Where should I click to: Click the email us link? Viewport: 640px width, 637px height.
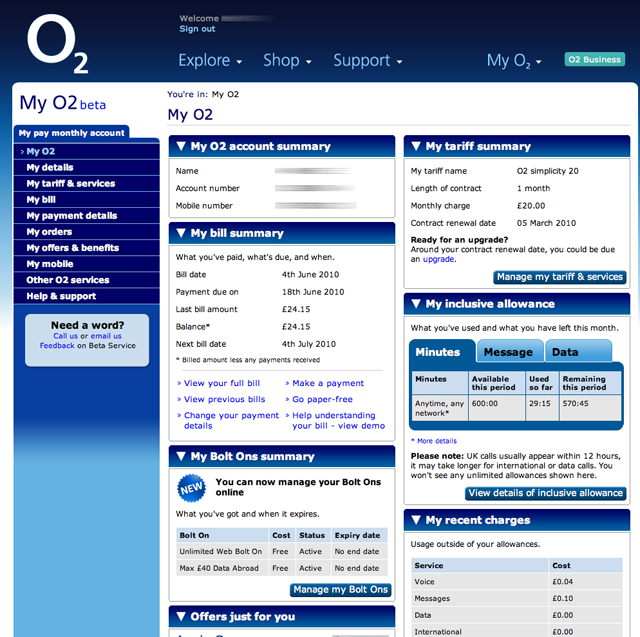(x=106, y=336)
